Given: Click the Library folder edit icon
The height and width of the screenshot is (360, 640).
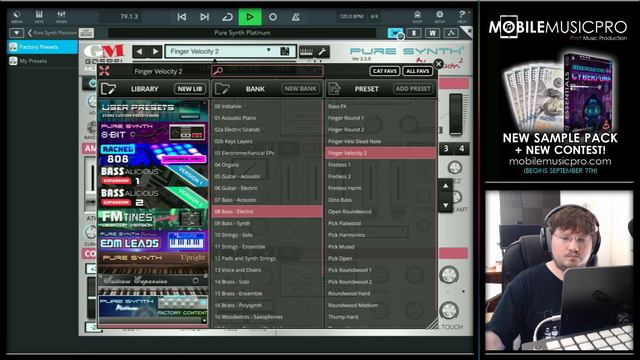Looking at the screenshot, I should coord(109,89).
